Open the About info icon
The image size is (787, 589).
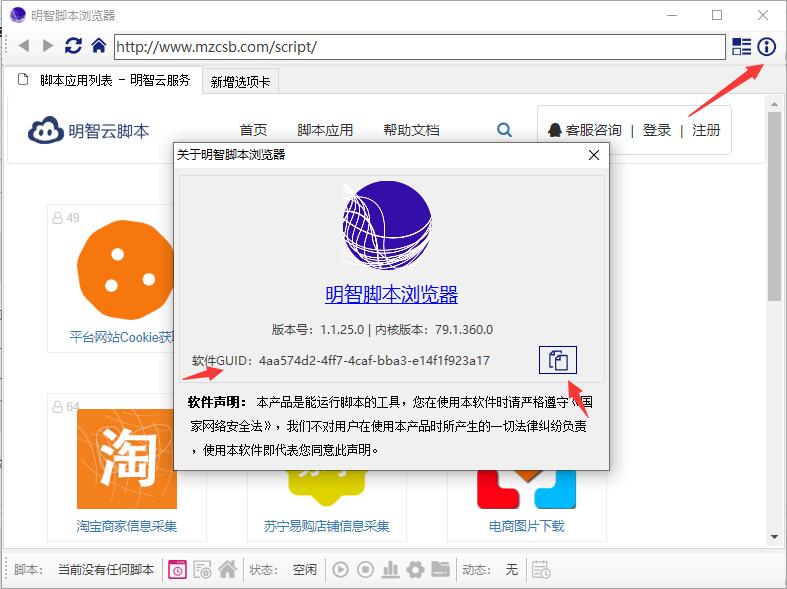(x=766, y=47)
